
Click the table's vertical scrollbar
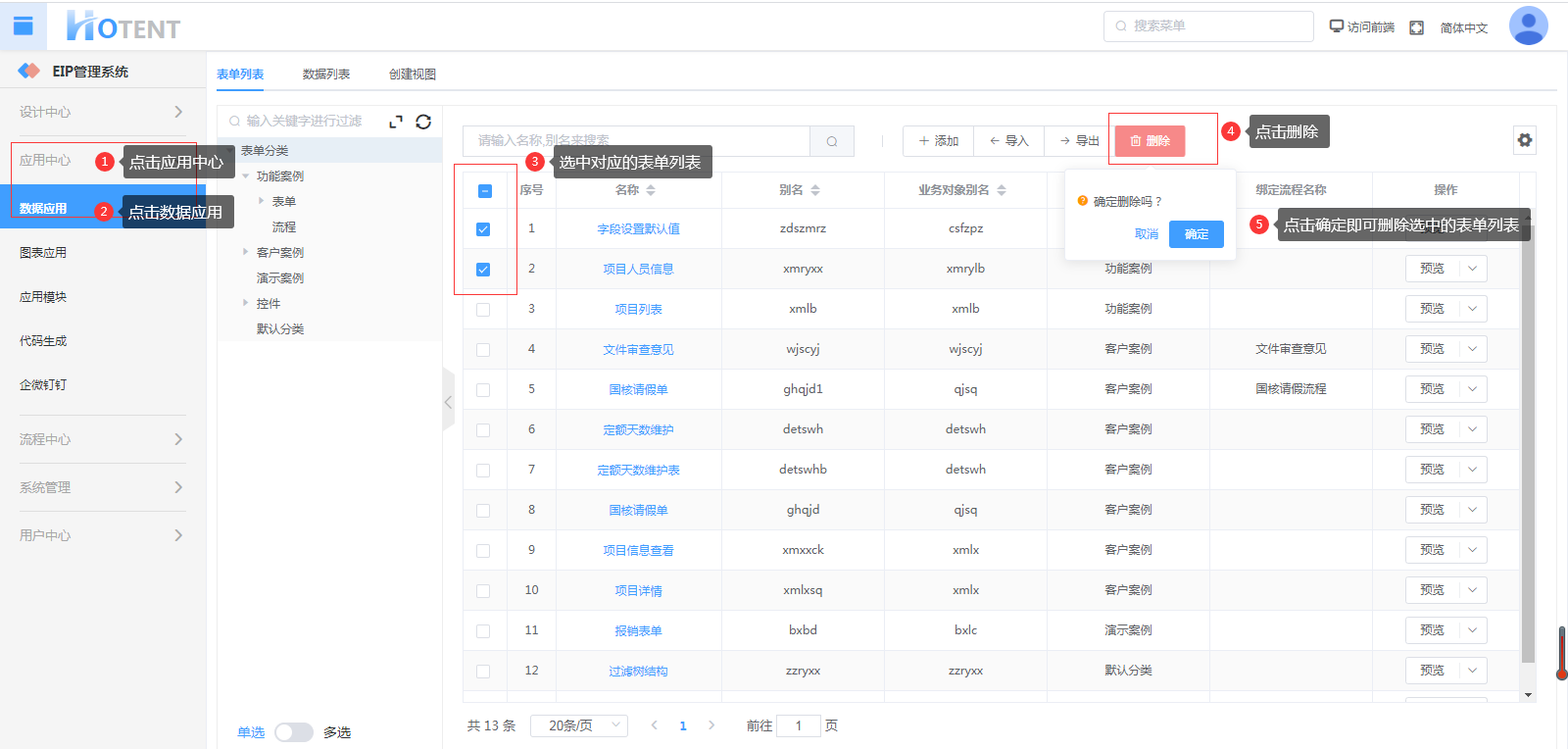tap(1527, 441)
